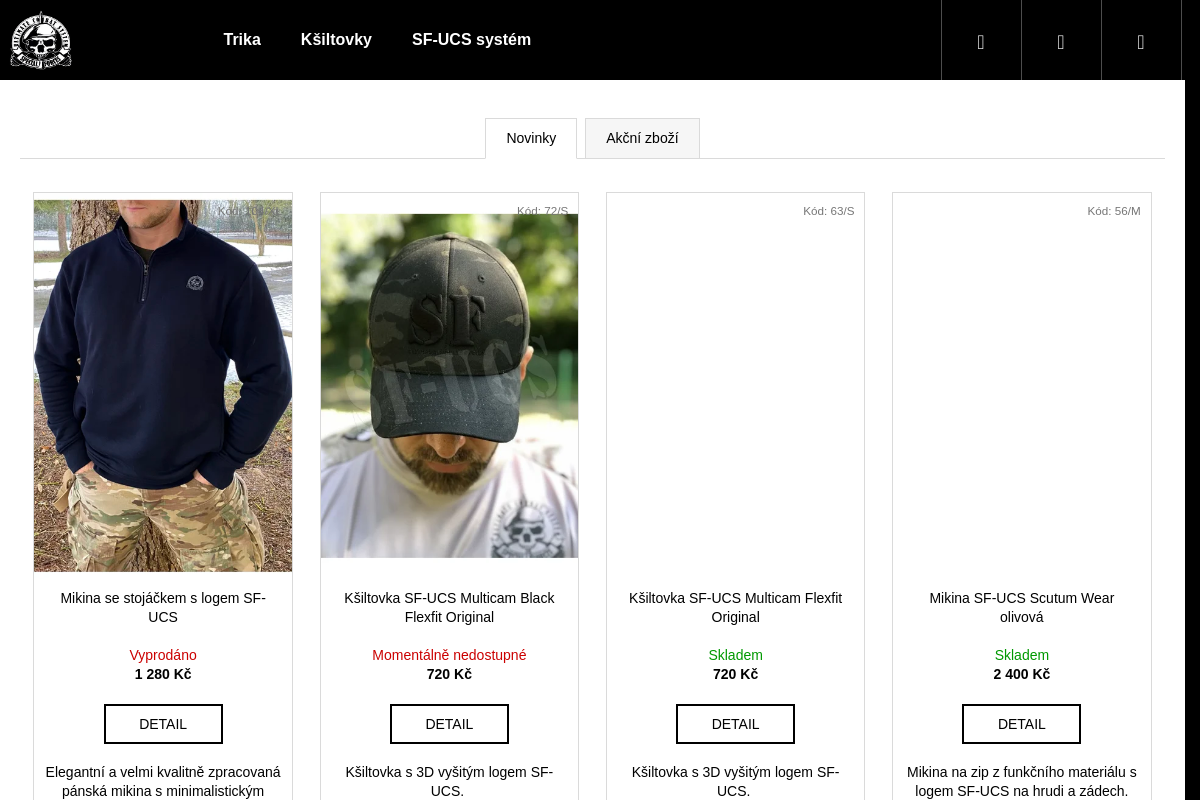Click Skladem under Mikina Scutum Wear olivová
The height and width of the screenshot is (800, 1200).
click(1021, 655)
